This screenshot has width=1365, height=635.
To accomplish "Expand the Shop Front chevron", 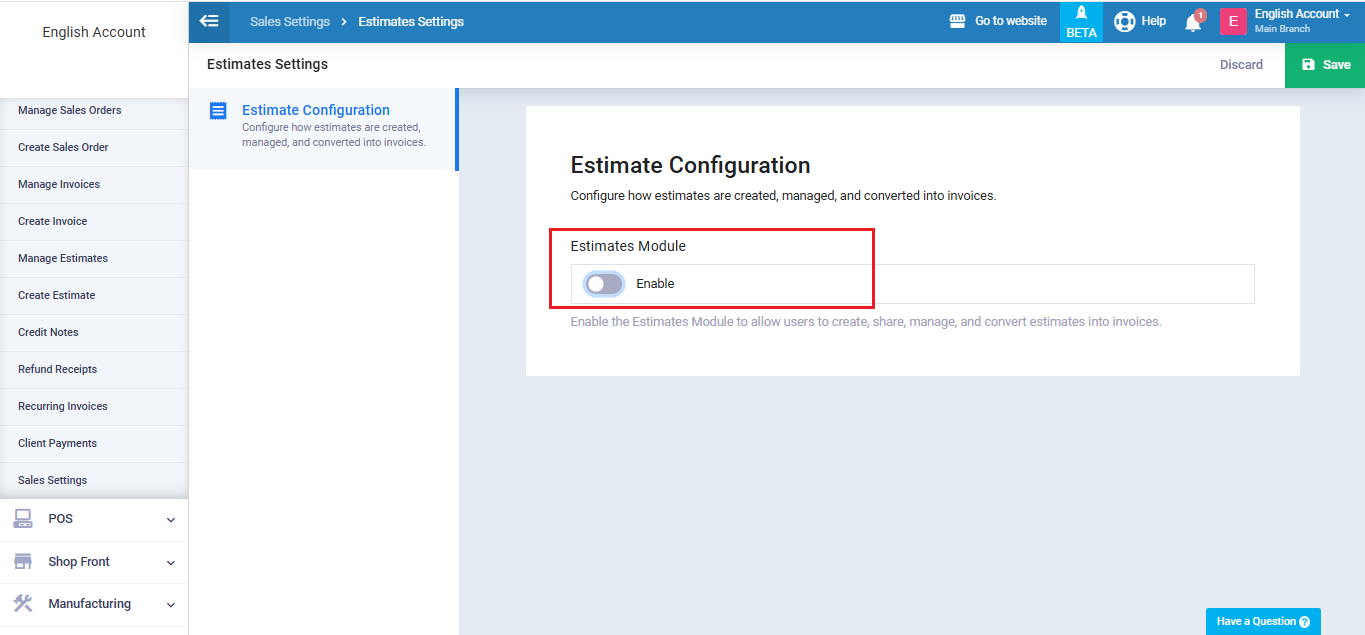I will click(170, 562).
